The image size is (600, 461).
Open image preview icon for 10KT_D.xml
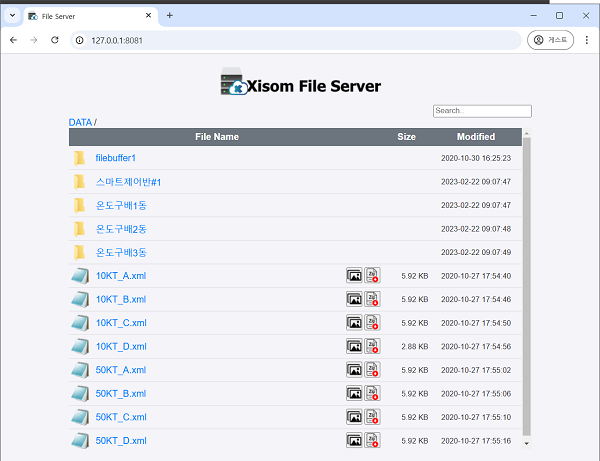click(x=354, y=346)
